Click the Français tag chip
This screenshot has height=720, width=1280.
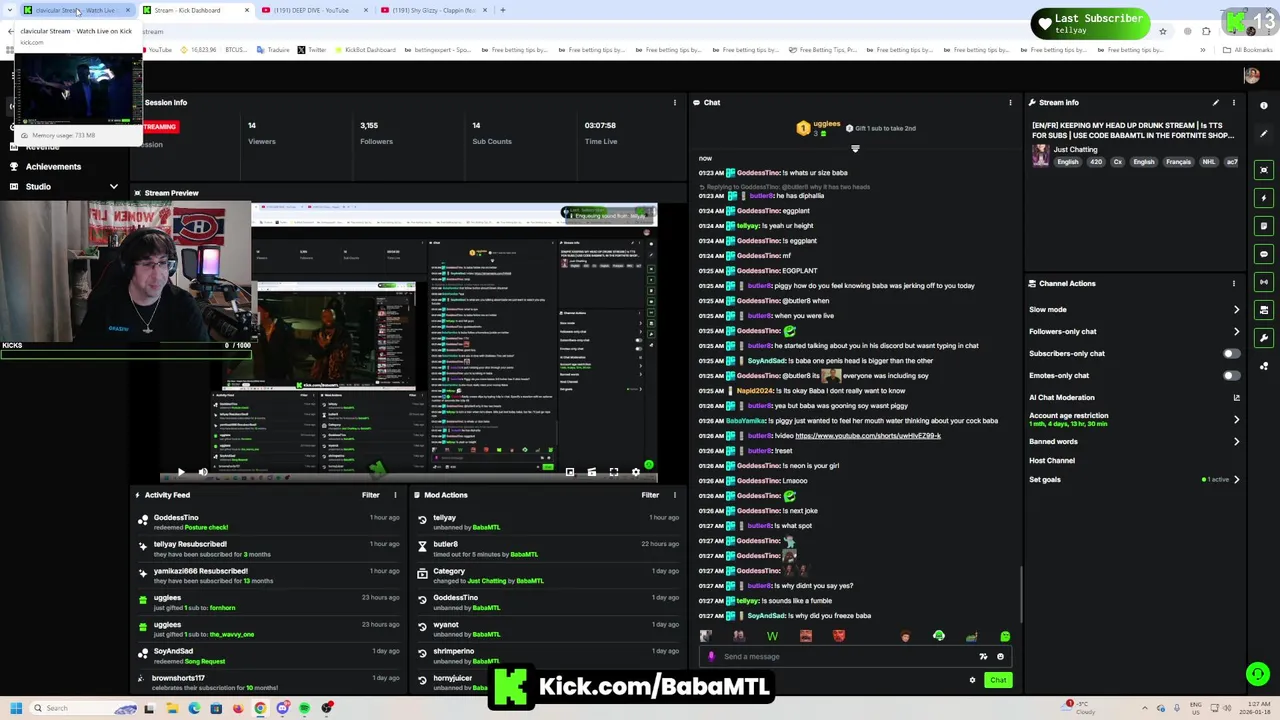pyautogui.click(x=1178, y=162)
